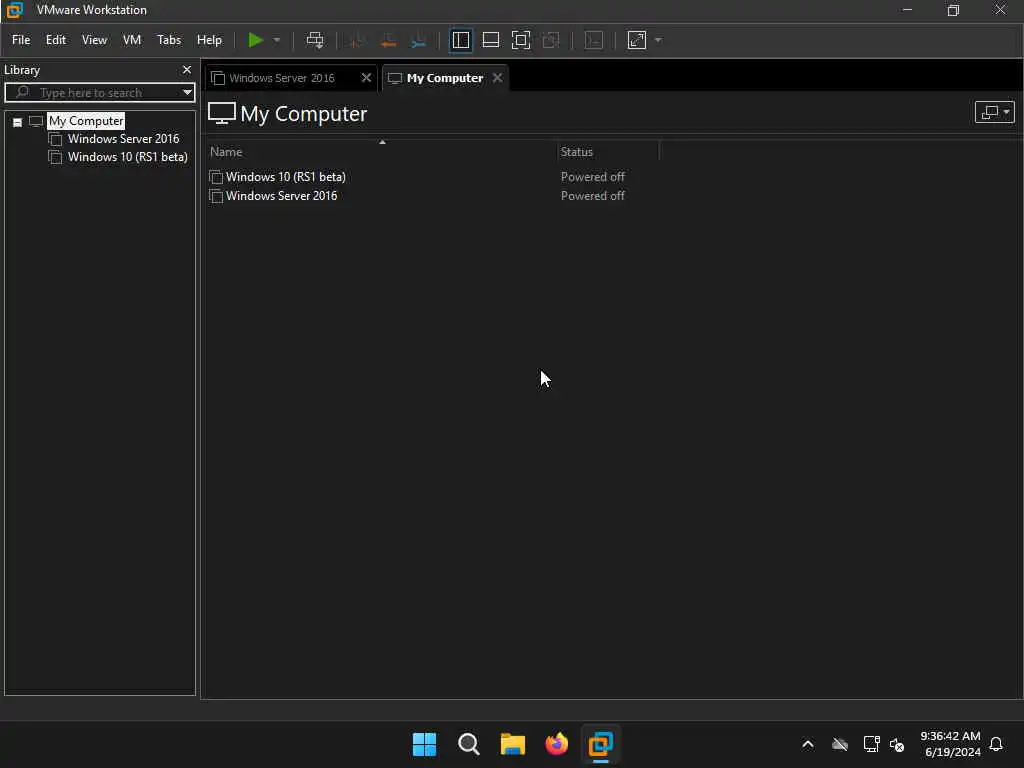Open the view options dropdown at top right
Image resolution: width=1024 pixels, height=768 pixels.
(994, 112)
